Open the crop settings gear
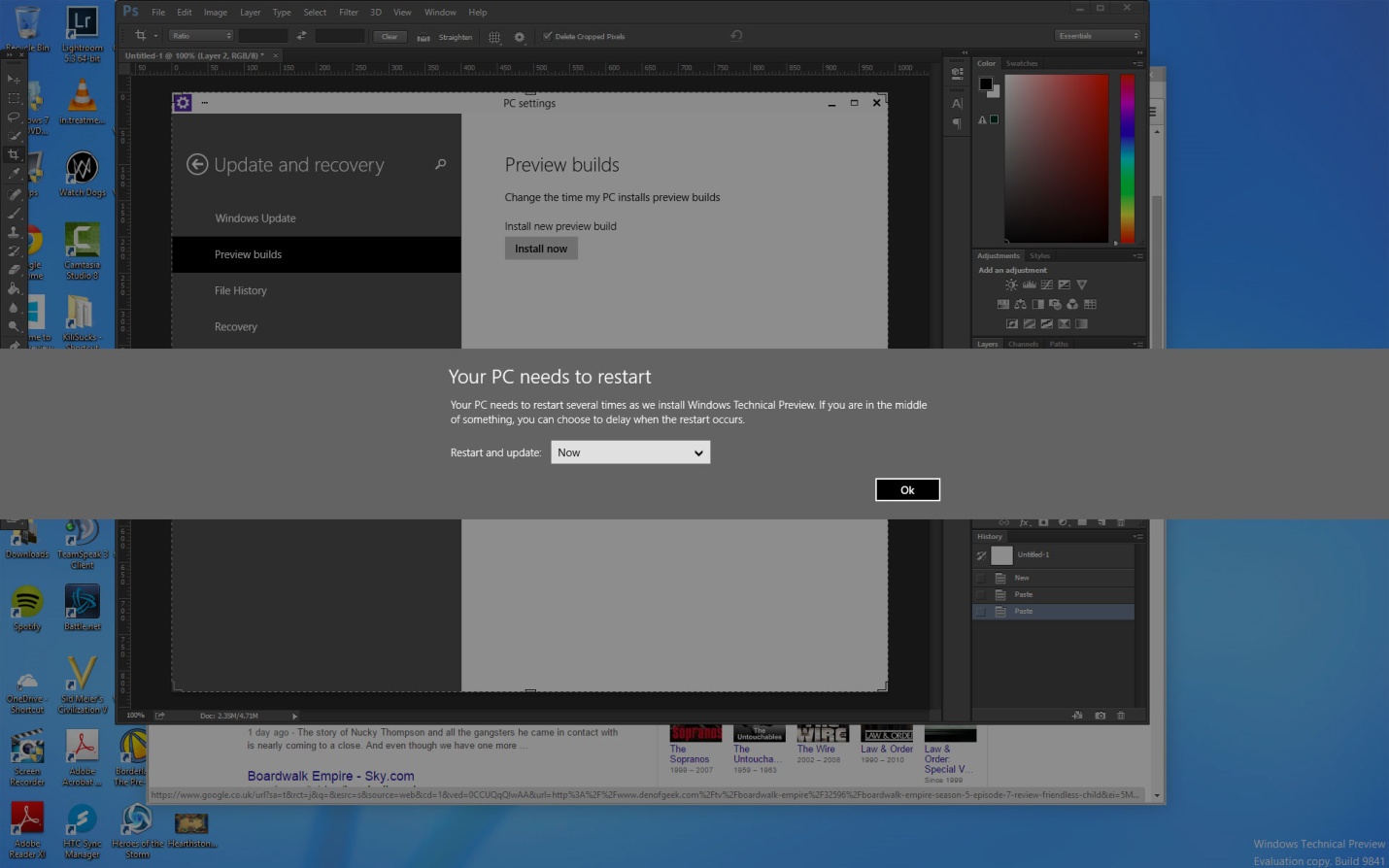Viewport: 1389px width, 868px height. [520, 37]
